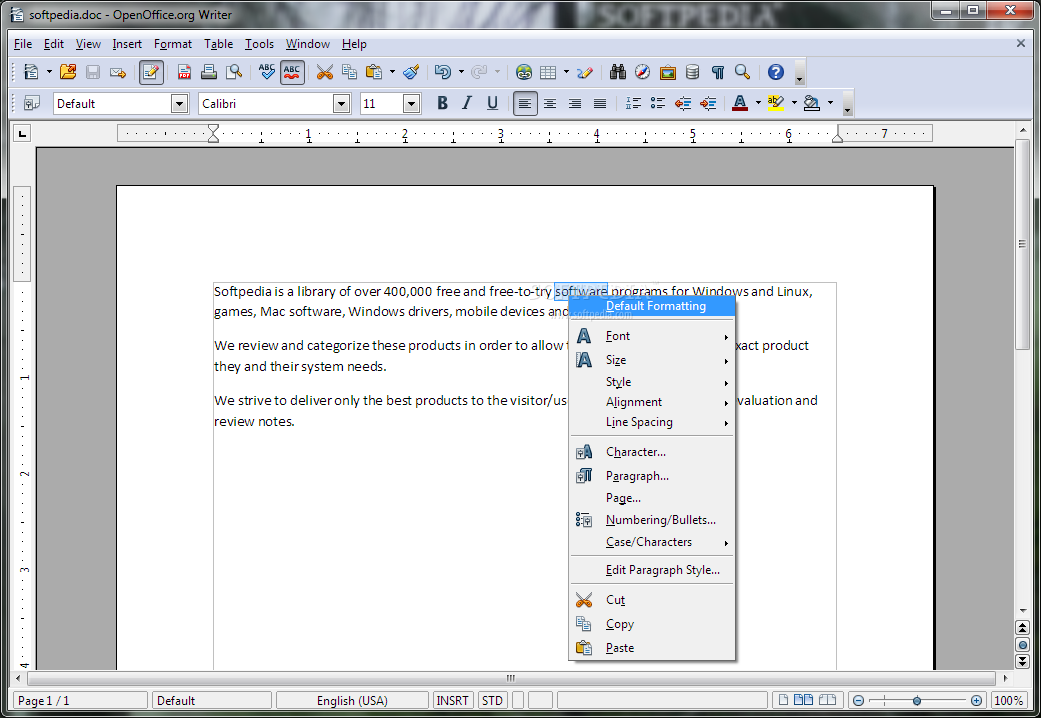Click the Increase Indent icon

coord(708,103)
